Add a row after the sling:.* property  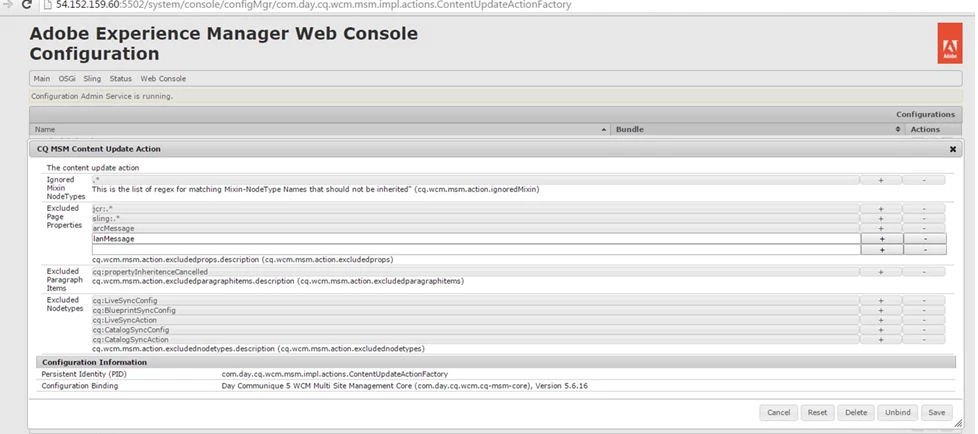click(x=881, y=219)
